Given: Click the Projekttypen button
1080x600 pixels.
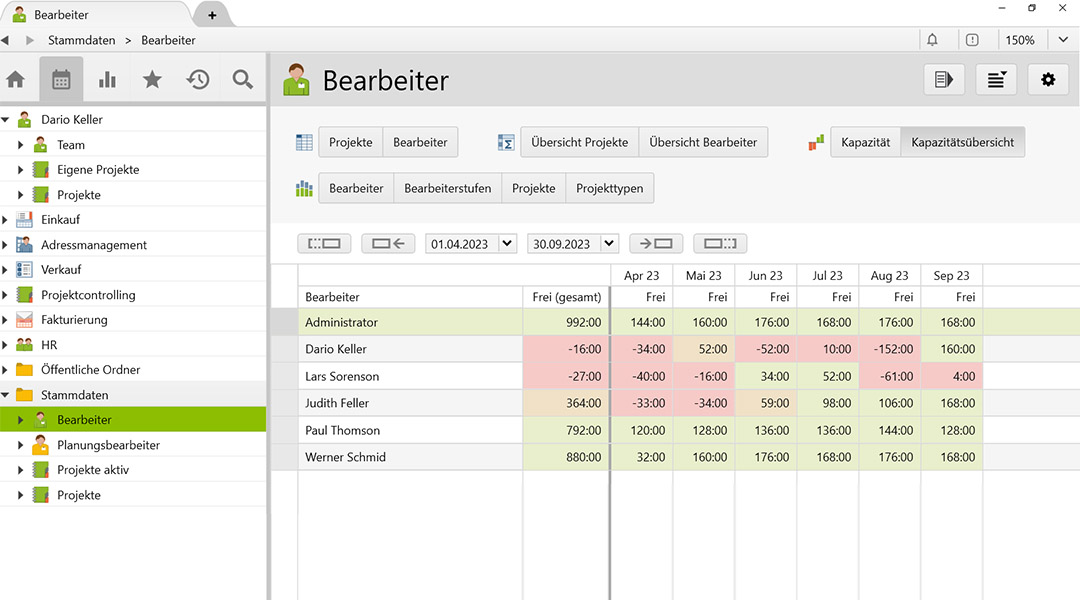Looking at the screenshot, I should coord(609,188).
